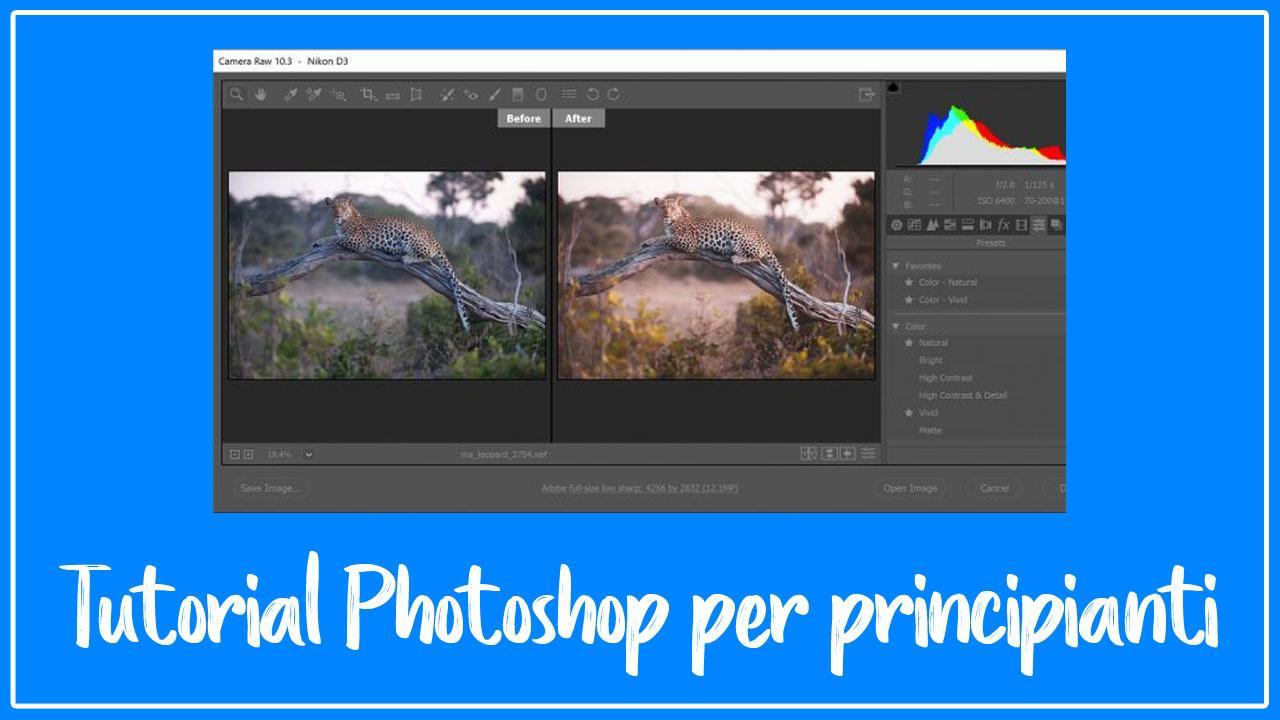The image size is (1280, 720).
Task: Toggle favorite star for Color - Natural
Action: click(x=908, y=282)
